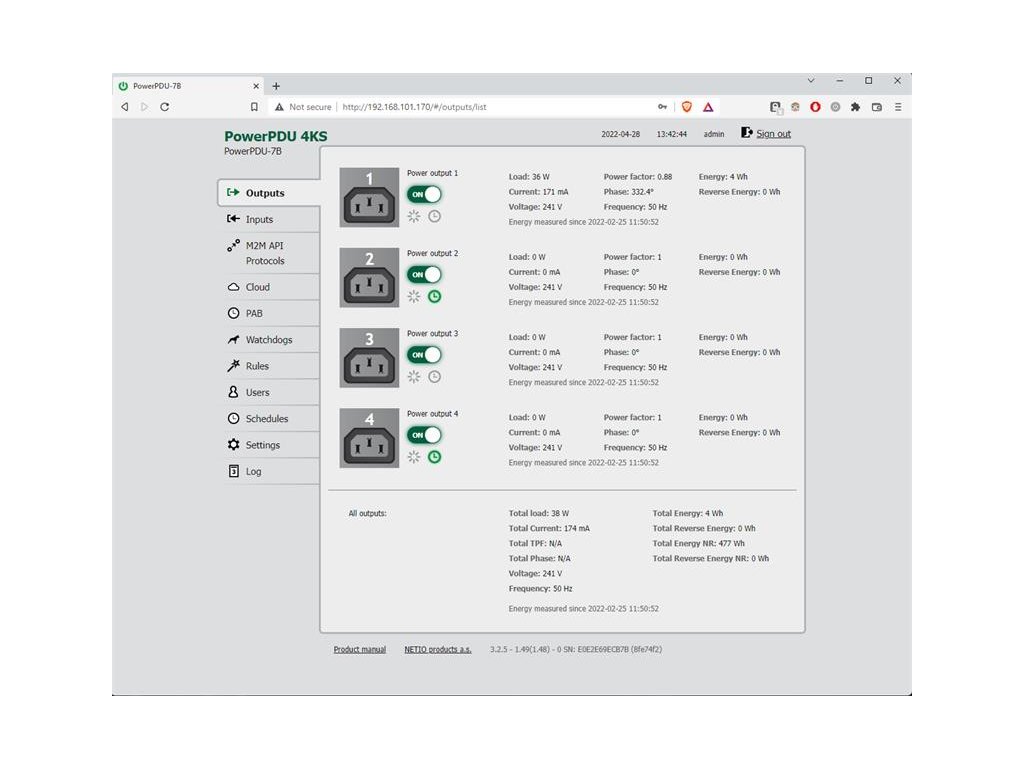Click the admin username text
This screenshot has height=768, width=1024.
coord(714,134)
